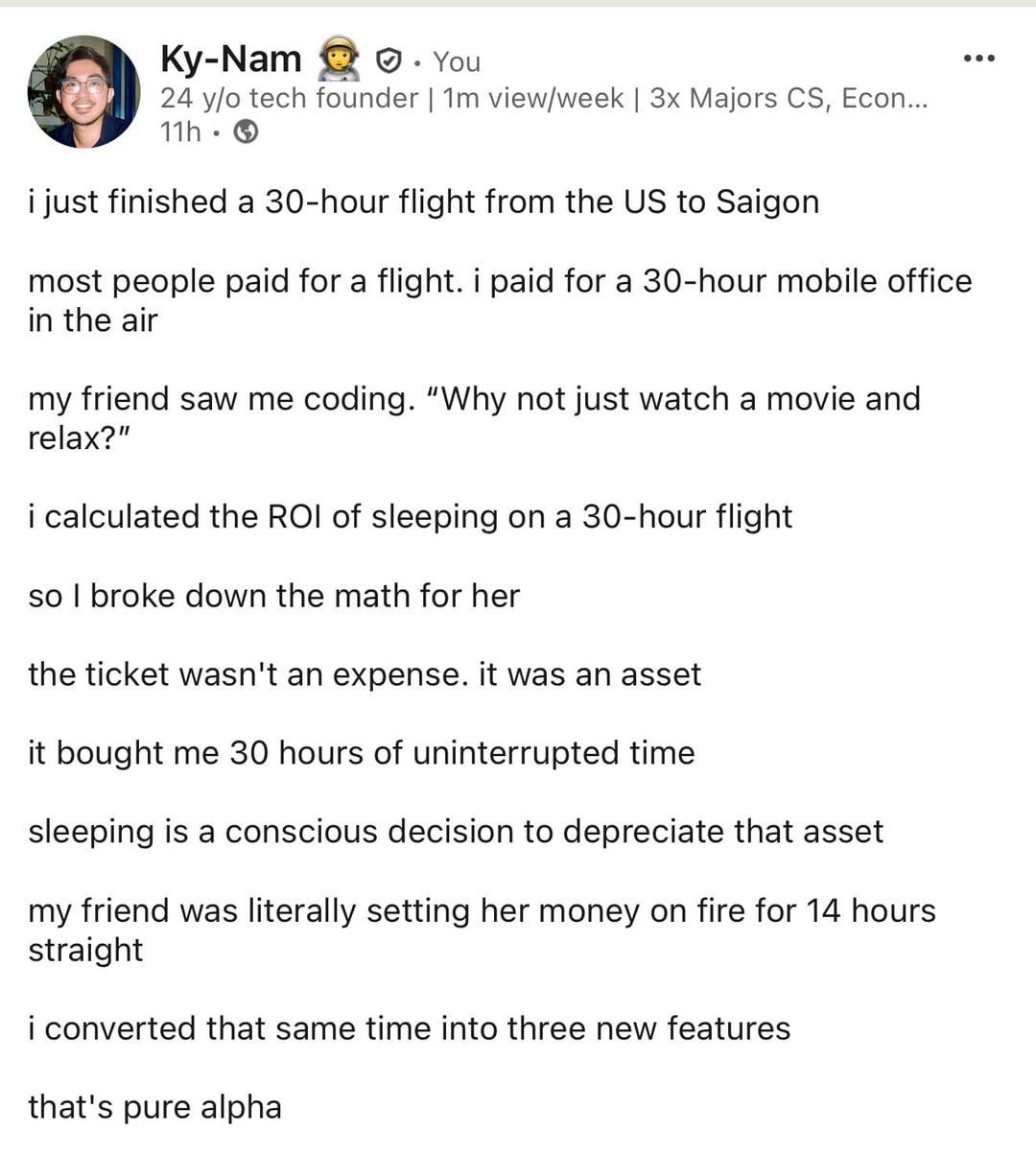Click the "You" label in post header

457,62
